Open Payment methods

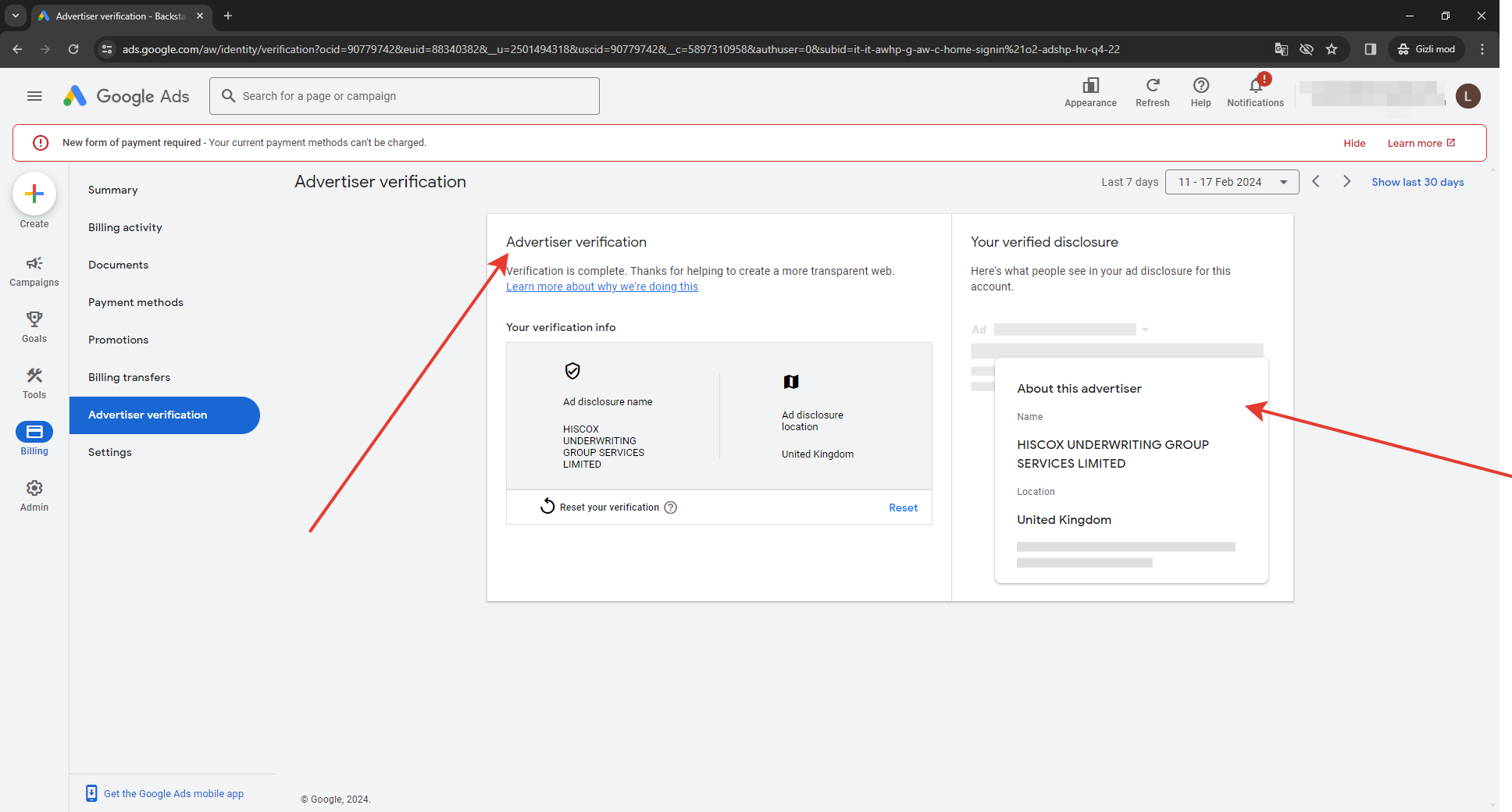pyautogui.click(x=135, y=302)
